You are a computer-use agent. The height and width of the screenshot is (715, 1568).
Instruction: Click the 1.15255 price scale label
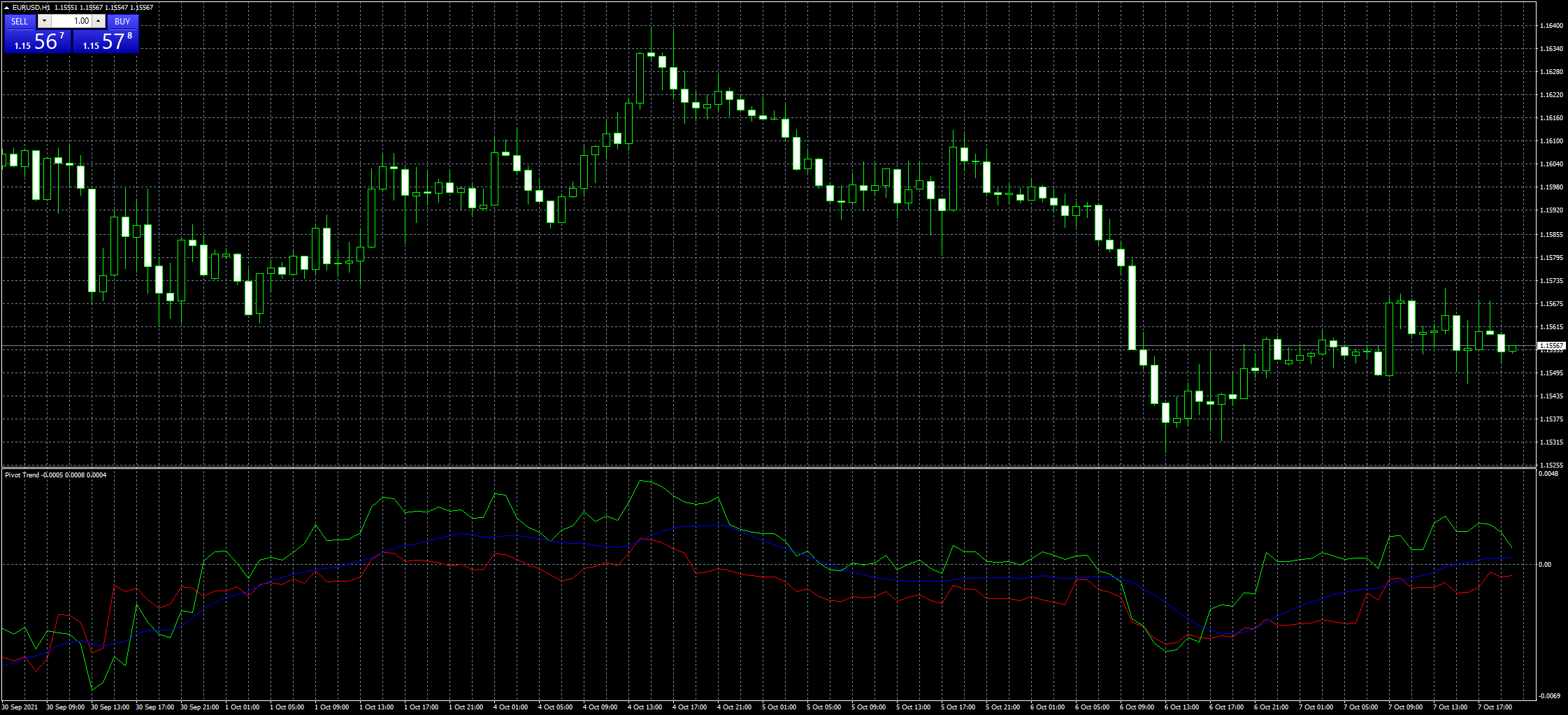click(x=1551, y=465)
